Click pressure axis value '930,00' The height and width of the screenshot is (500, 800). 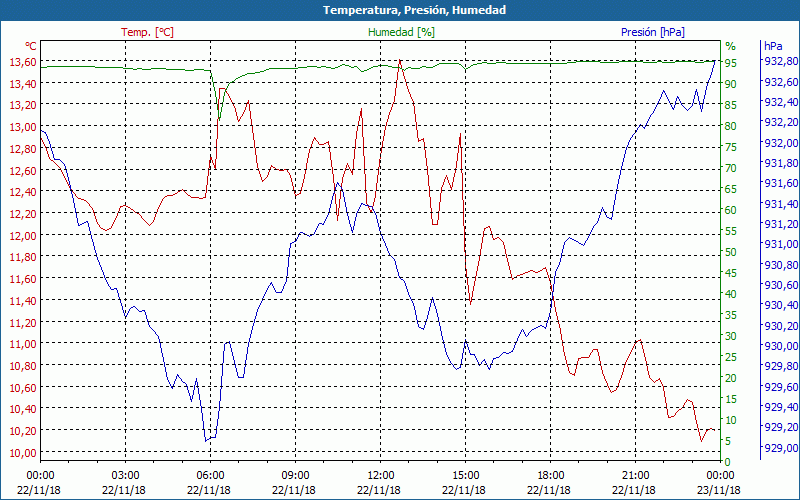point(780,346)
